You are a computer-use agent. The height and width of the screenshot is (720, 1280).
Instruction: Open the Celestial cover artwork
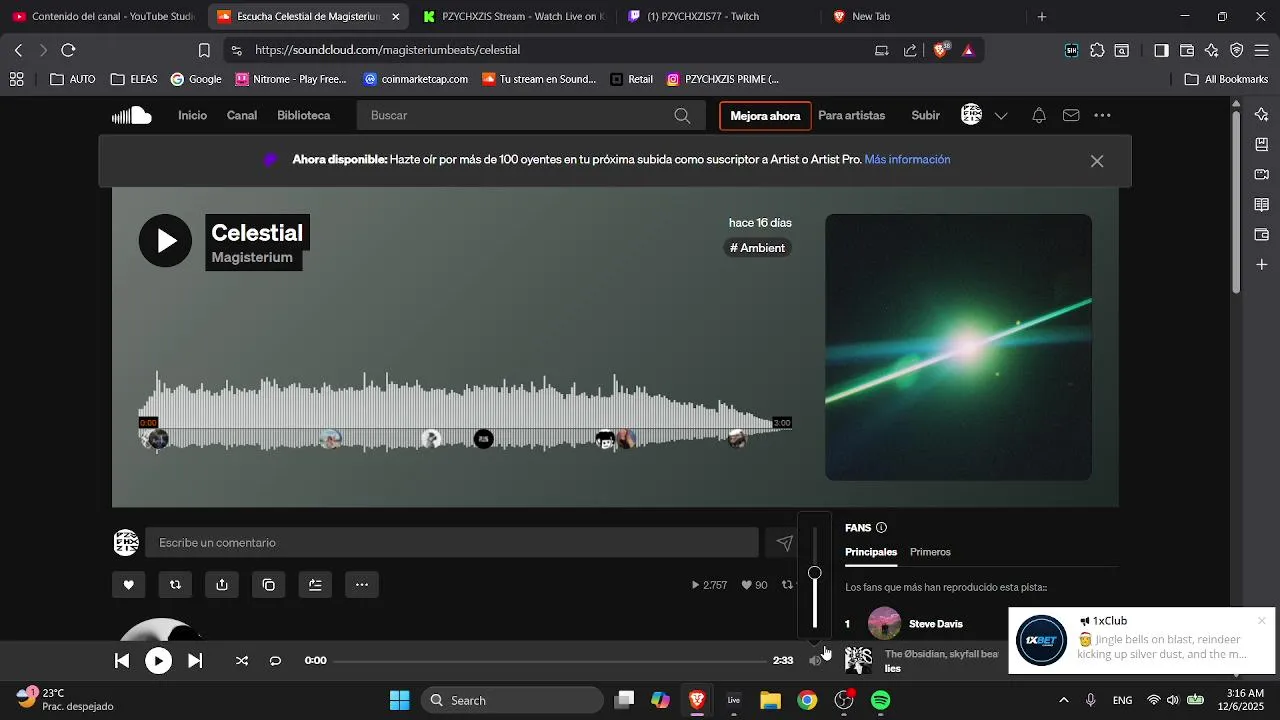(958, 347)
